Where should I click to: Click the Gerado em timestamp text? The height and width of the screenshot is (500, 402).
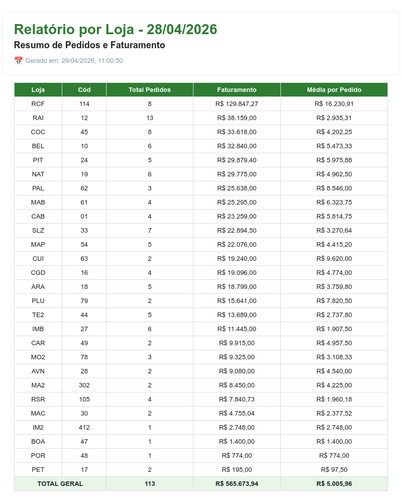74,61
